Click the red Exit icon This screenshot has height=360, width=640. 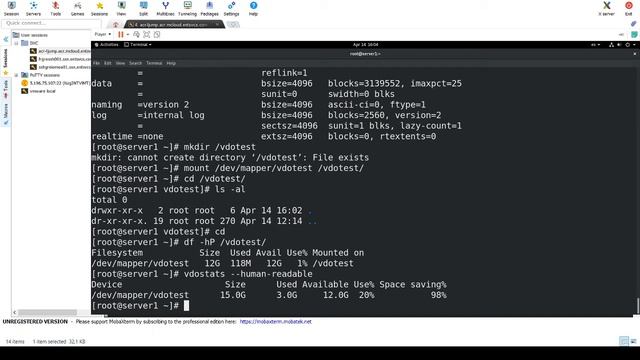tap(629, 8)
